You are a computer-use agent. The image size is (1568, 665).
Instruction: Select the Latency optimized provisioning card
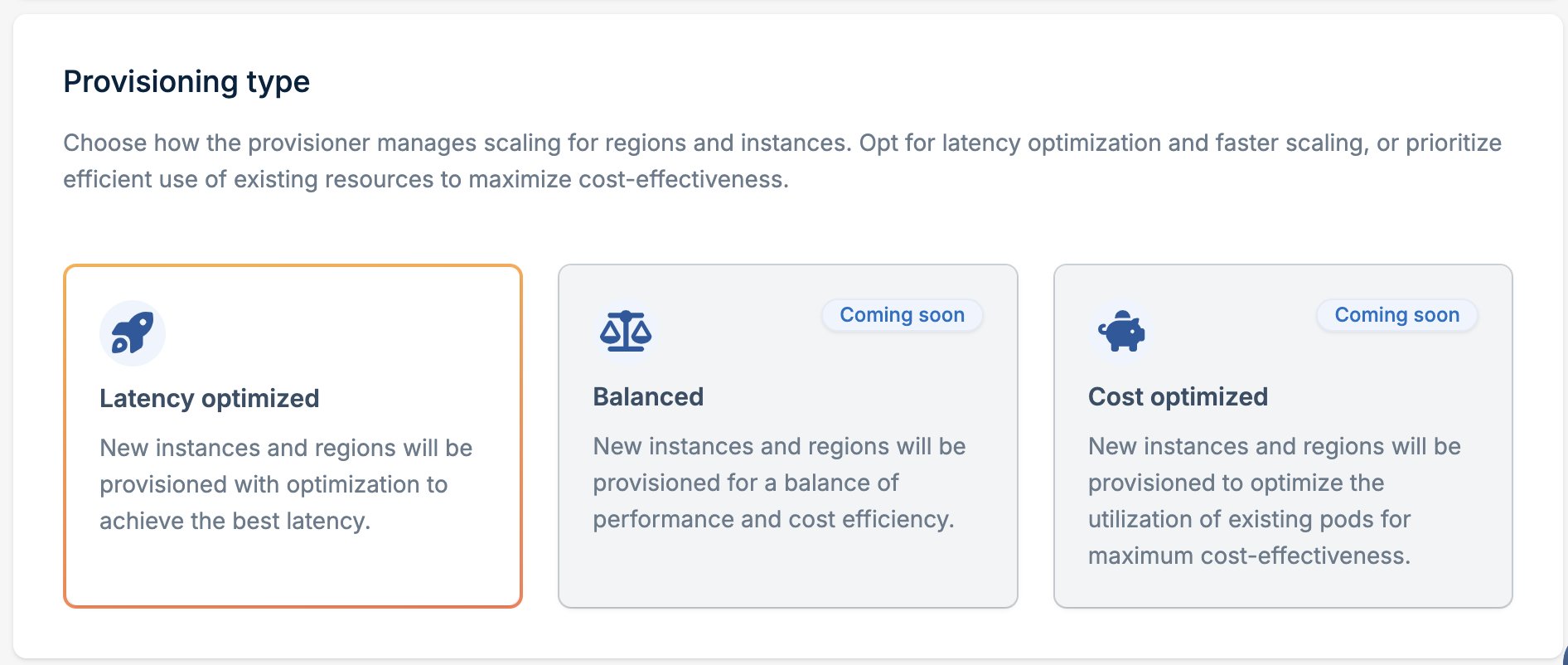pos(293,436)
